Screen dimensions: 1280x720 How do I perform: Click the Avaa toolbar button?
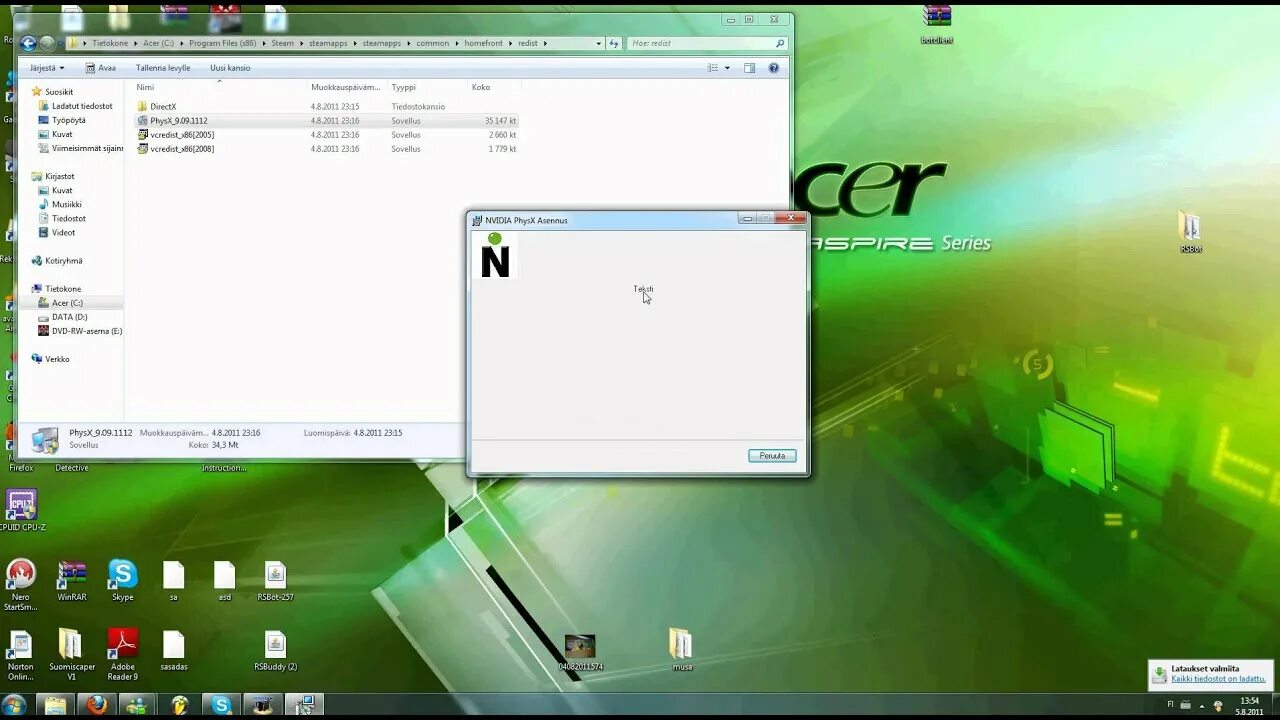click(x=100, y=68)
